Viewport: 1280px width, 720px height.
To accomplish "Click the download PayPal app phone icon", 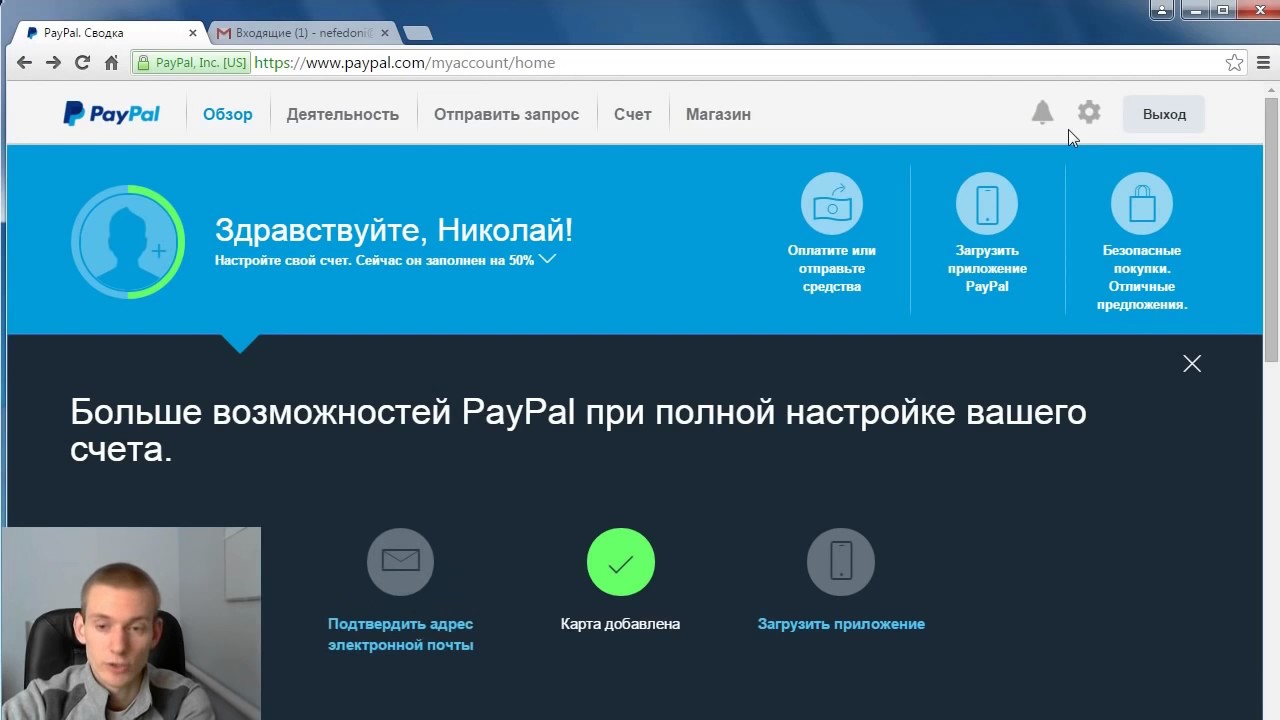I will [x=987, y=204].
